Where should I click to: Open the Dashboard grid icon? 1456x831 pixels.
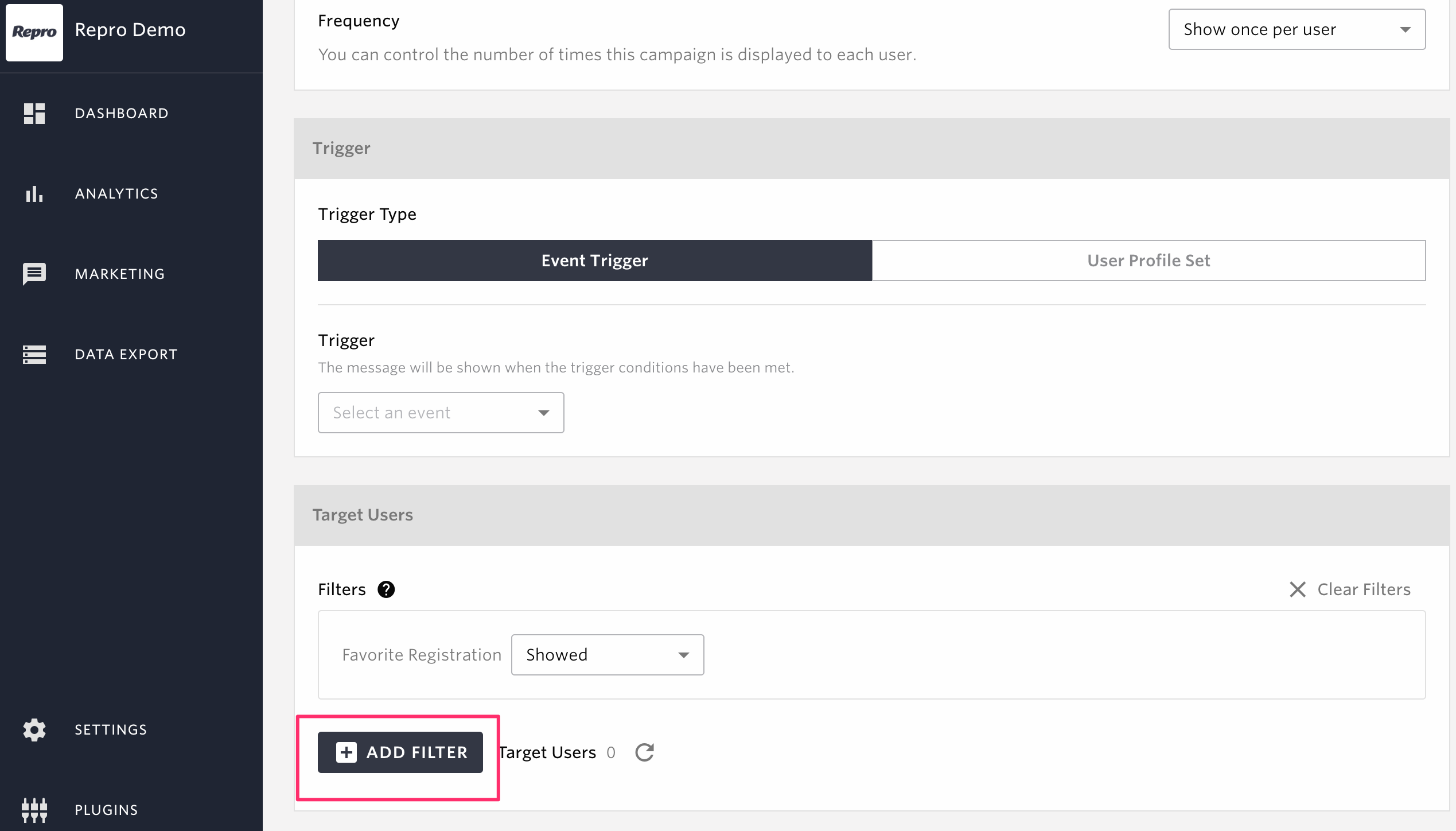pyautogui.click(x=34, y=114)
